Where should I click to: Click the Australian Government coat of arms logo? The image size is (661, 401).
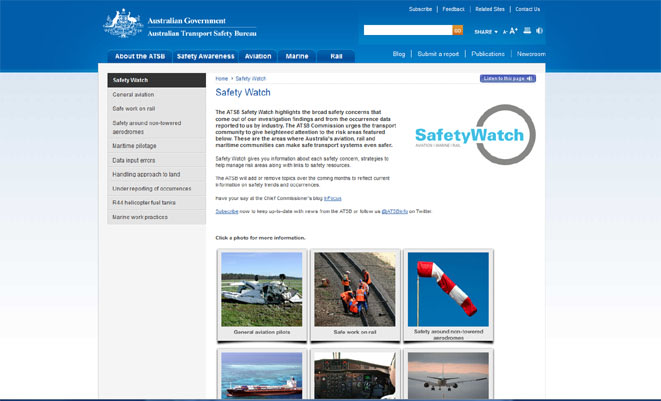point(123,24)
